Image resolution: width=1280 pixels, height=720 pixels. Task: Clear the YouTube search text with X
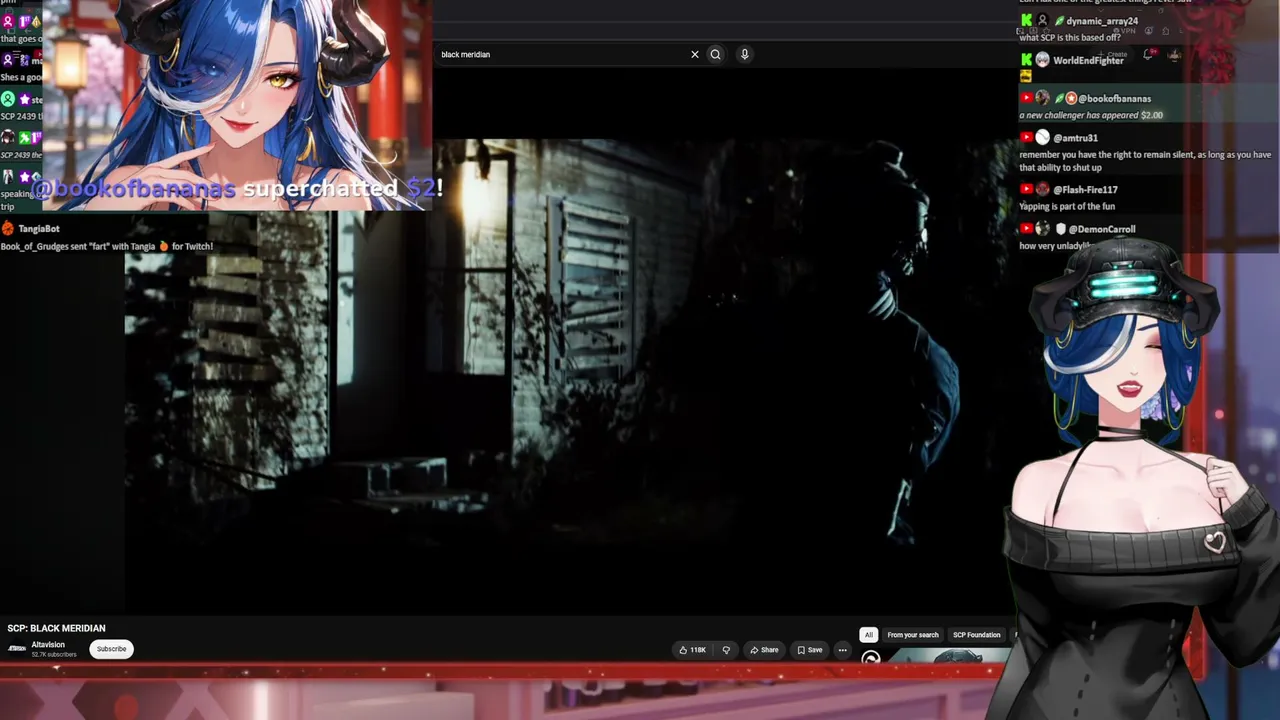tap(695, 54)
